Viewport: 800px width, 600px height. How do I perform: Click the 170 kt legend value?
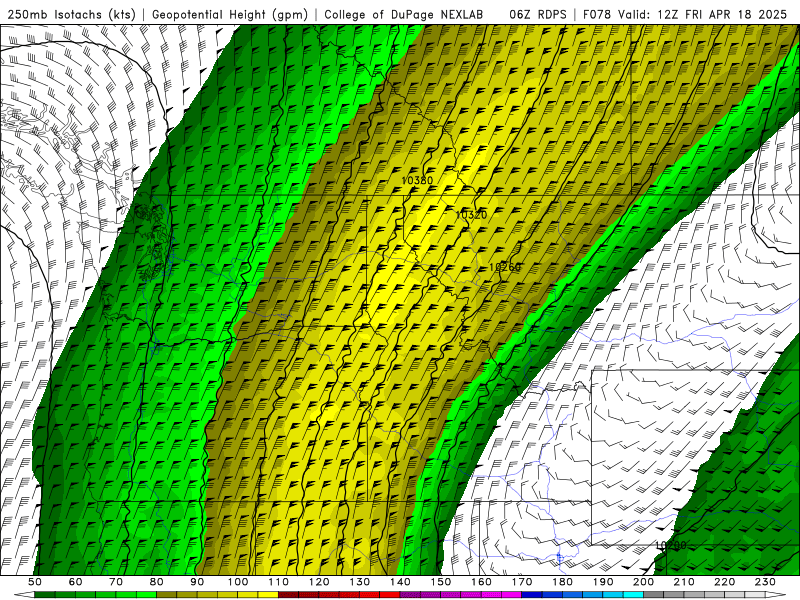[522, 582]
